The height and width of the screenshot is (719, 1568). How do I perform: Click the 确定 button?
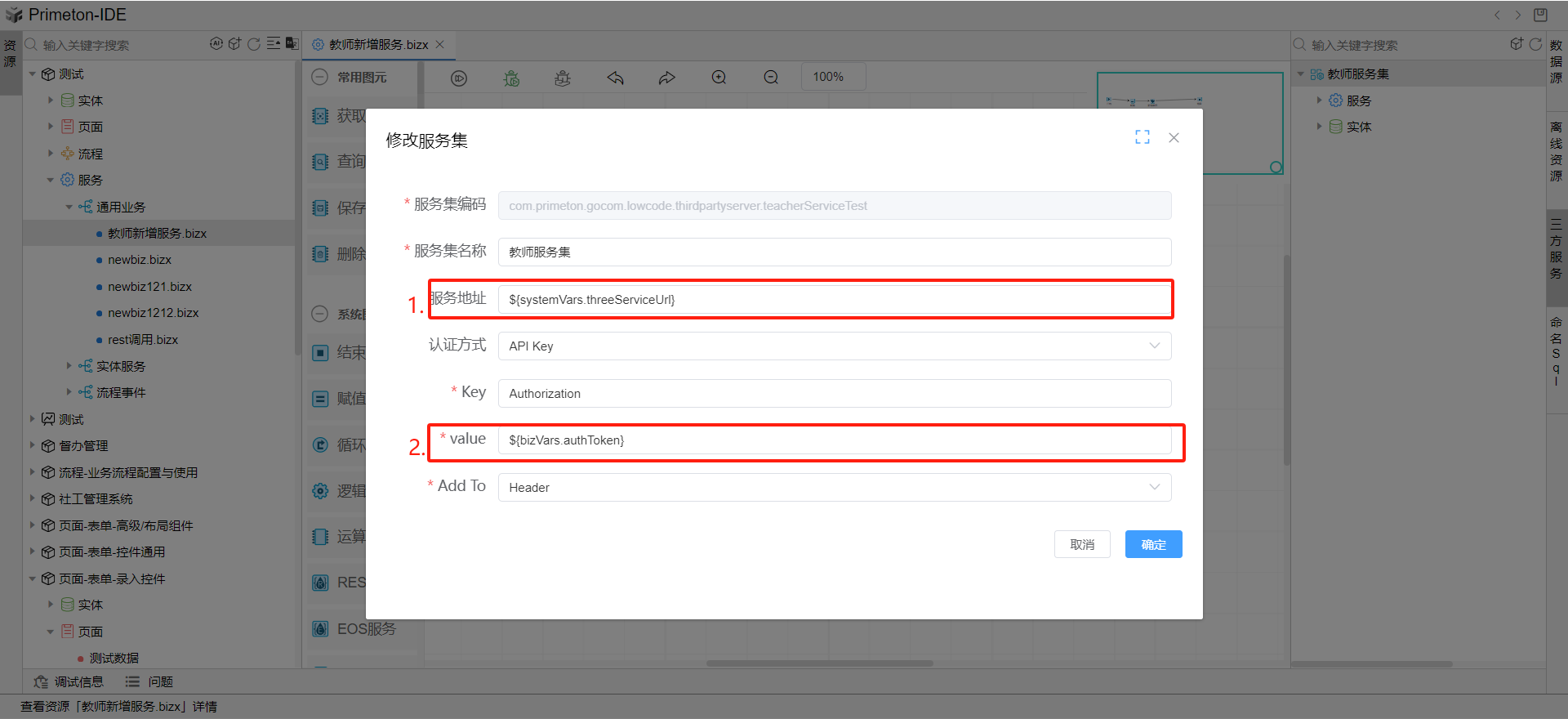[1152, 545]
